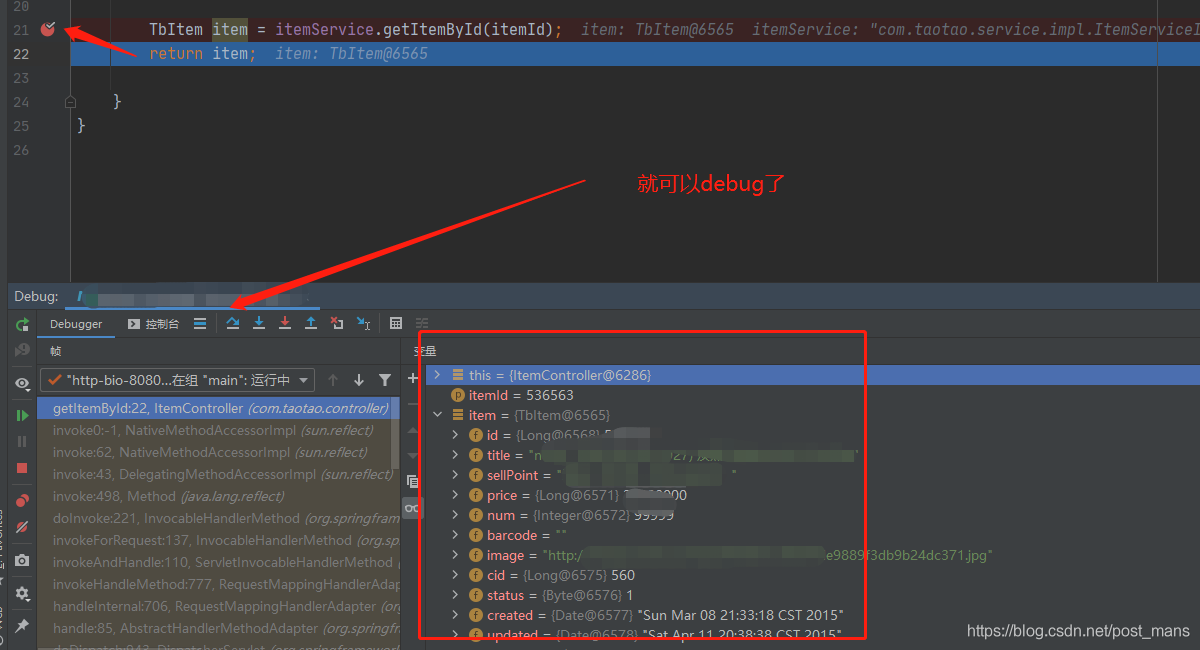The width and height of the screenshot is (1200, 650).
Task: Select the Debugger tab
Action: pyautogui.click(x=76, y=323)
